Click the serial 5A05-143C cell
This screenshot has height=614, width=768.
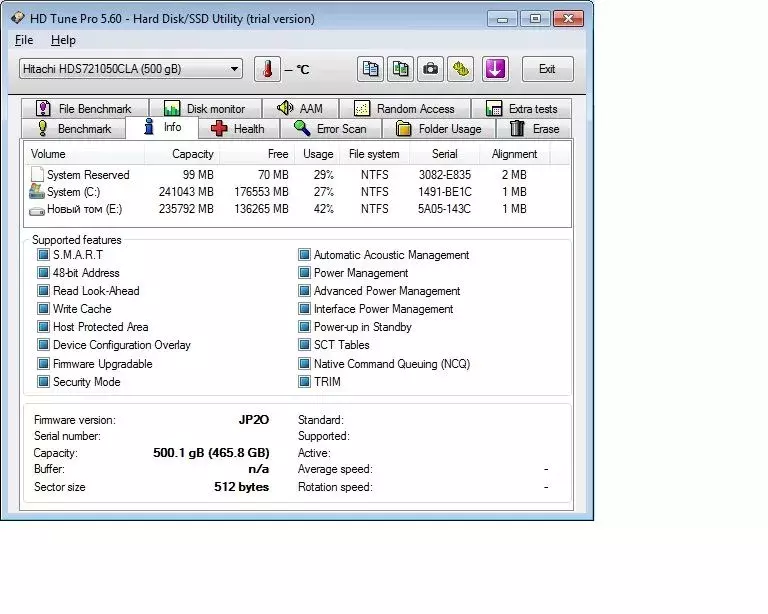pyautogui.click(x=444, y=209)
